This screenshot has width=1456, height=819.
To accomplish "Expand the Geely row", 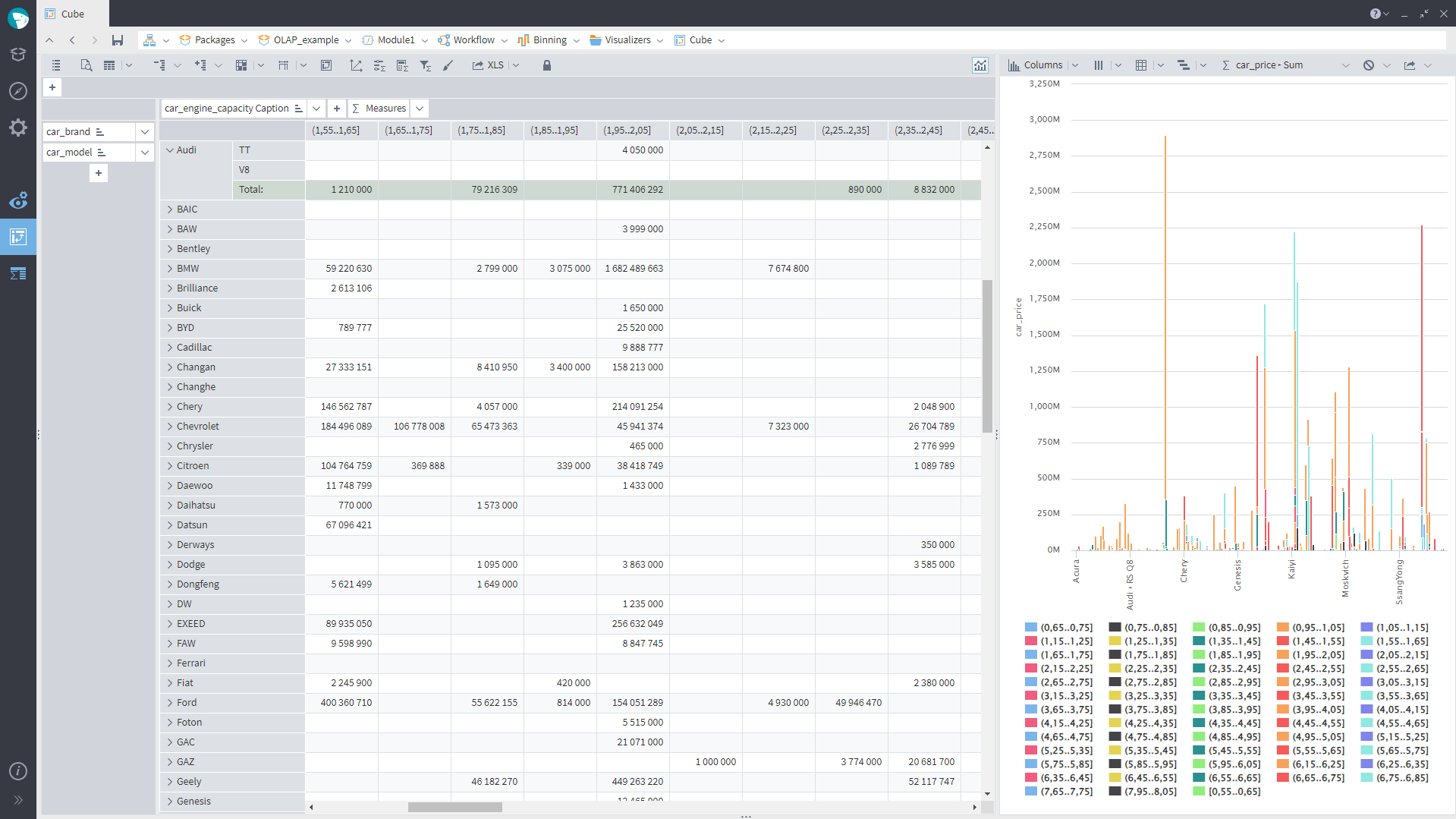I will [x=170, y=782].
